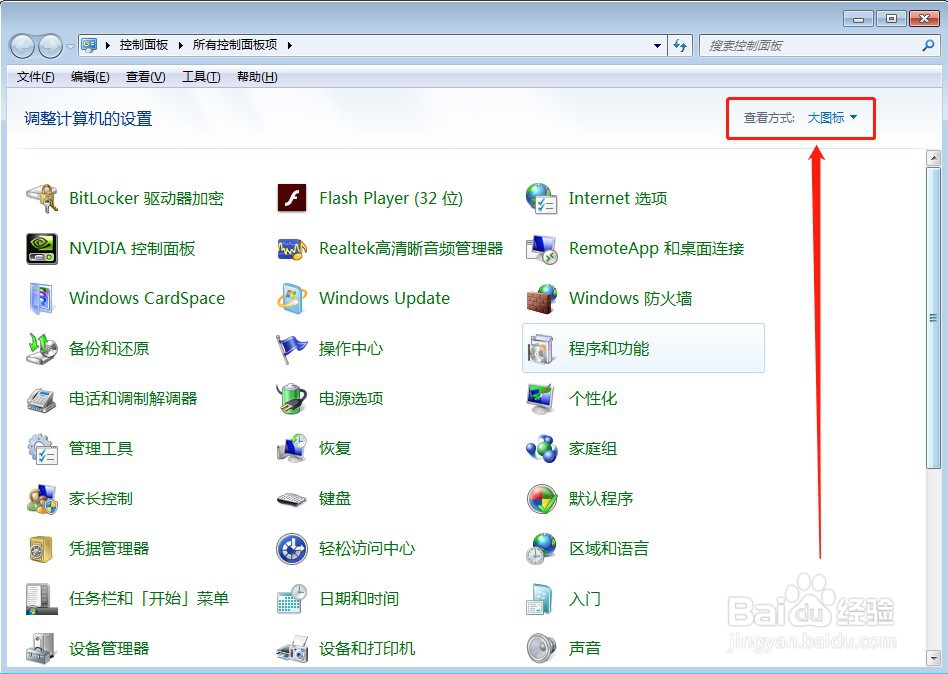This screenshot has width=948, height=674.
Task: Open 电源选项 battery icon
Action: click(x=291, y=399)
